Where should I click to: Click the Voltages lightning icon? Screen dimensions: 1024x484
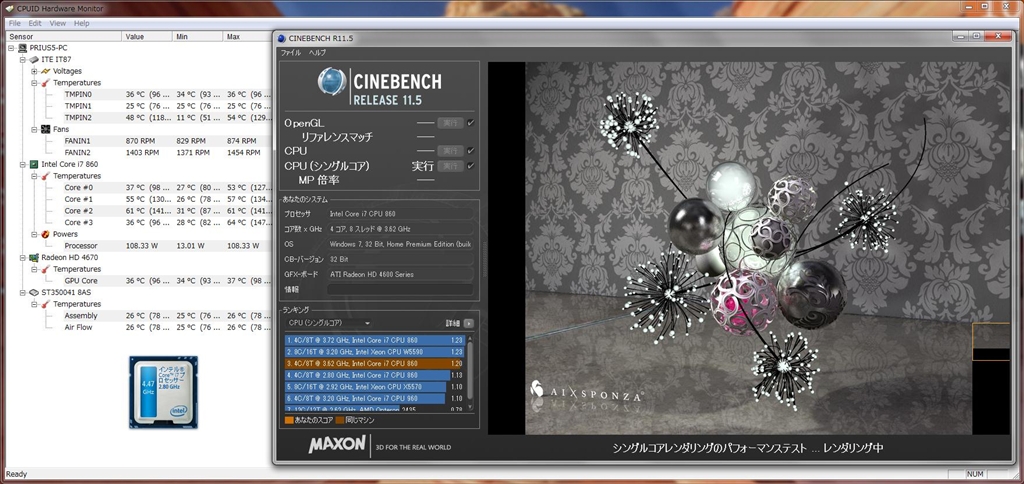pyautogui.click(x=45, y=71)
